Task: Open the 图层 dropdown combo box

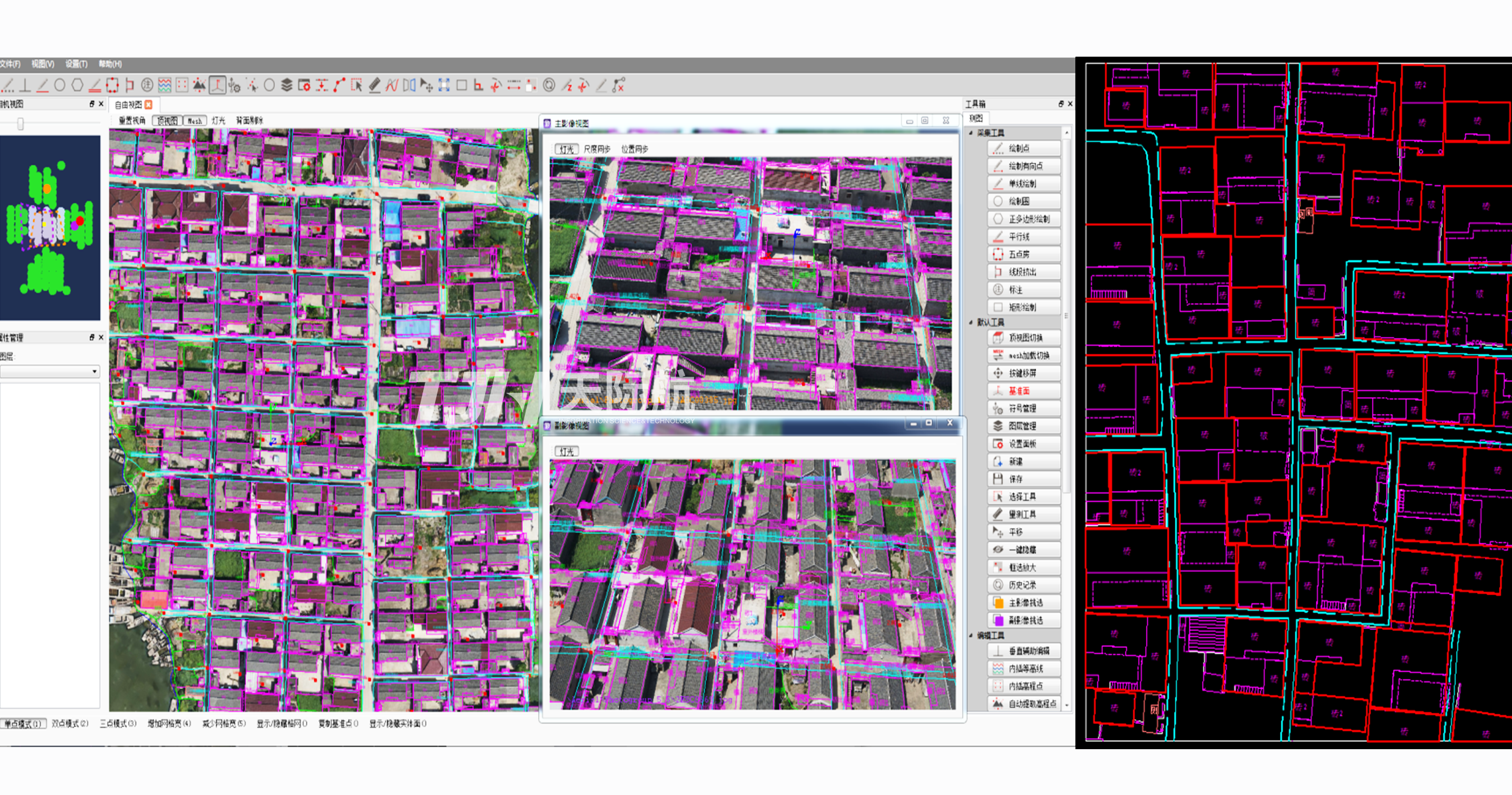Action: pyautogui.click(x=49, y=371)
